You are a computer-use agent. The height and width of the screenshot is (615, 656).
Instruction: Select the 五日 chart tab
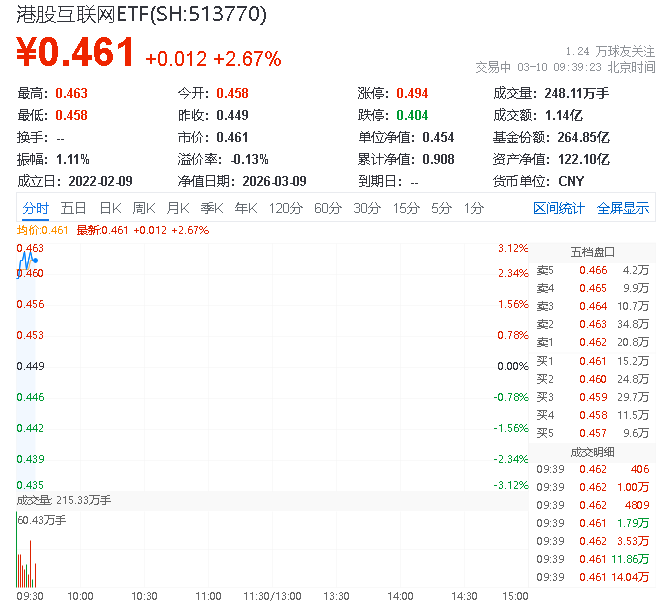(73, 208)
